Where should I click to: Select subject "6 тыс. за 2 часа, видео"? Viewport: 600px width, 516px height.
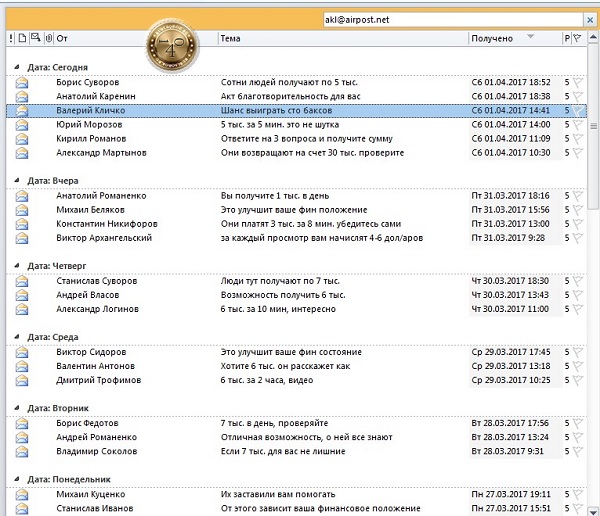click(267, 380)
